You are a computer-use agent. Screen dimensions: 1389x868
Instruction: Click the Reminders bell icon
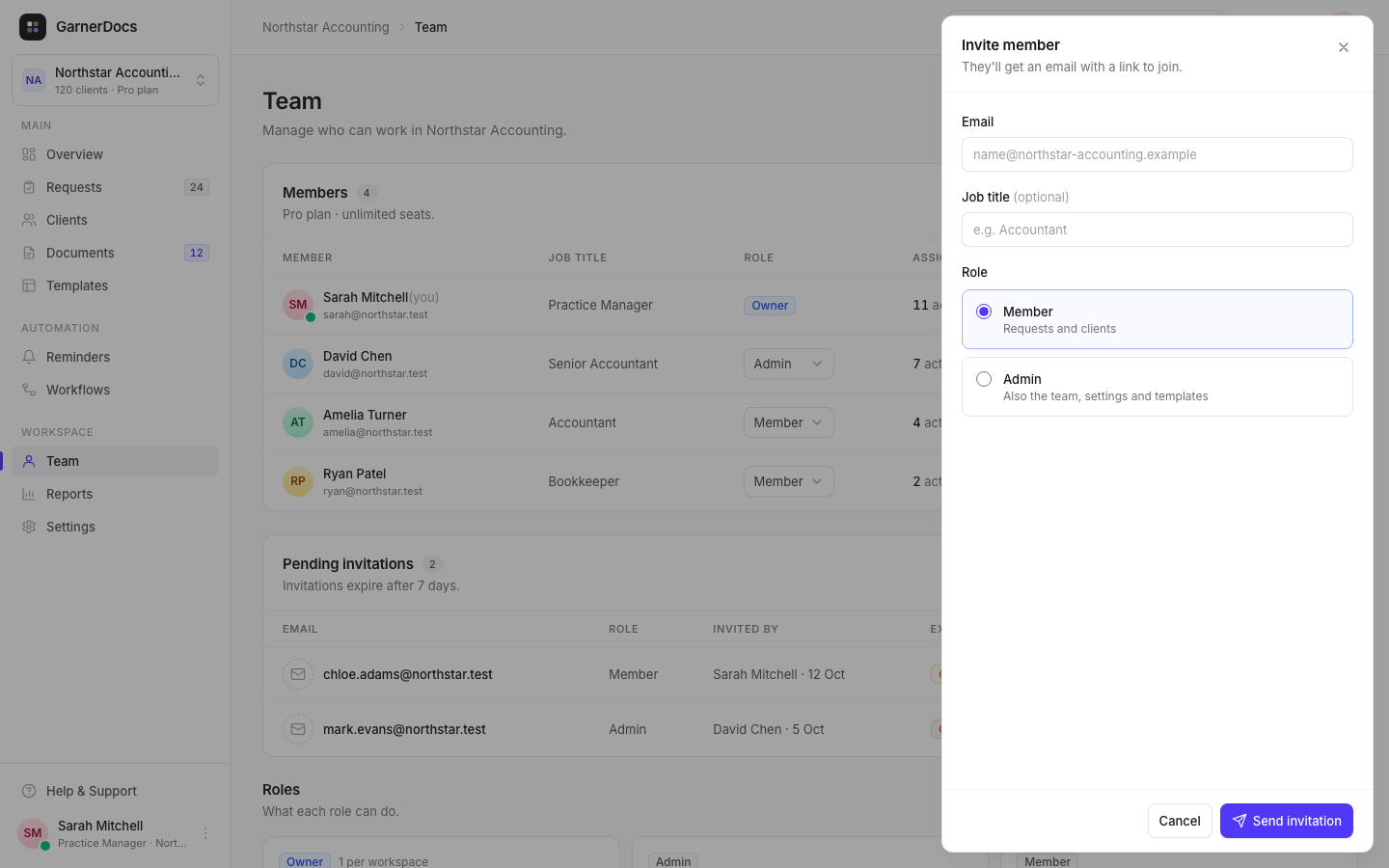[29, 357]
